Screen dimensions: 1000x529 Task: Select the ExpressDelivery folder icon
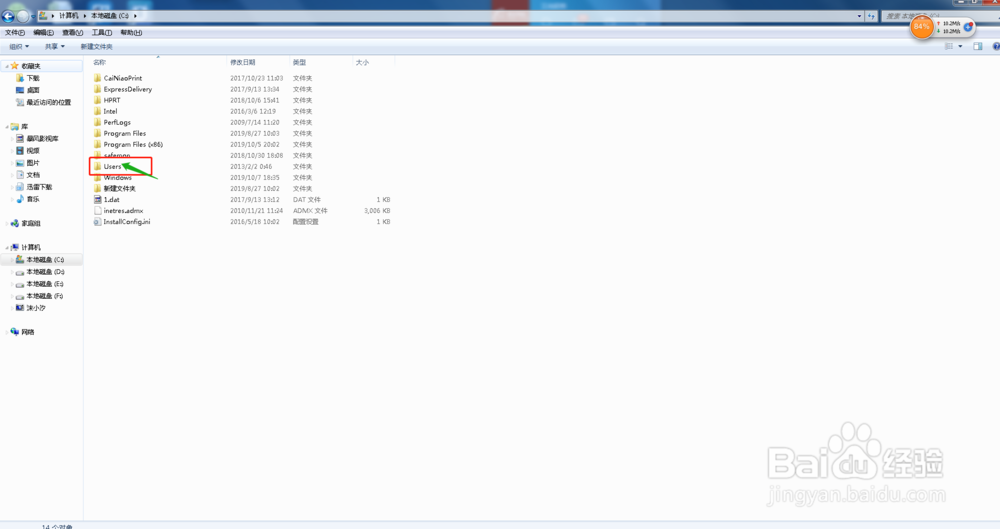98,89
